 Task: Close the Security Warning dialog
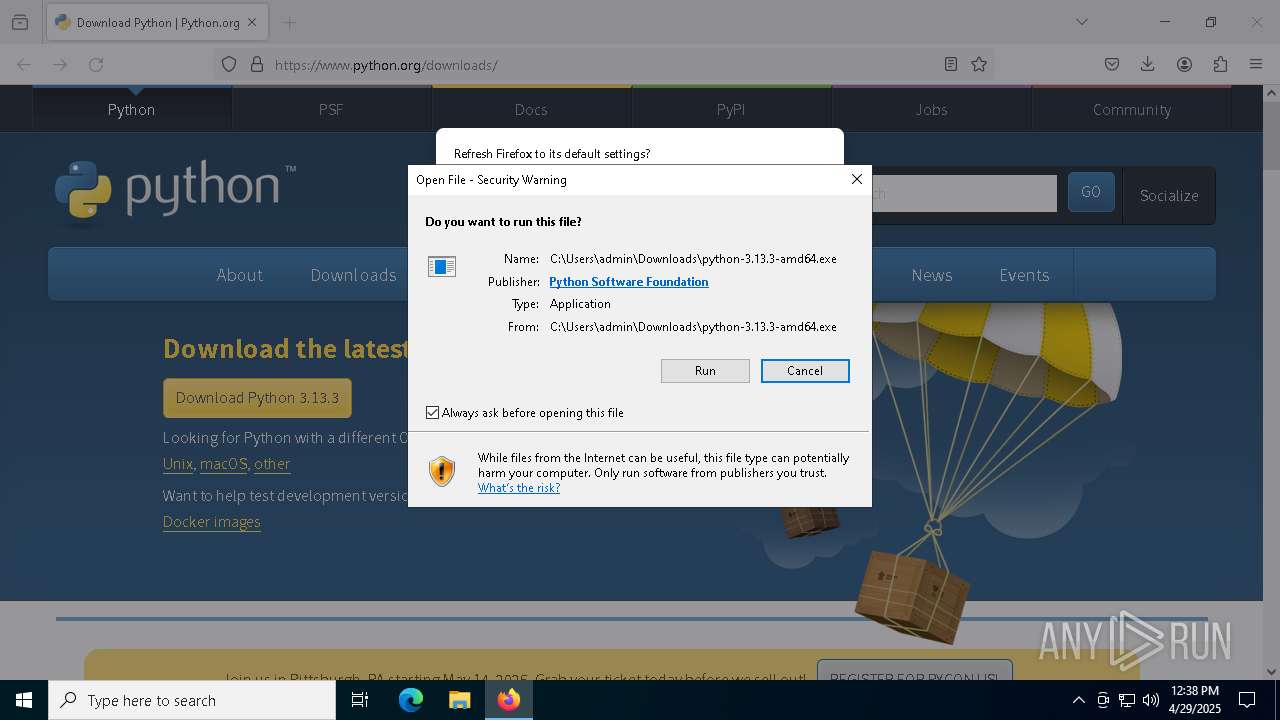coord(856,179)
